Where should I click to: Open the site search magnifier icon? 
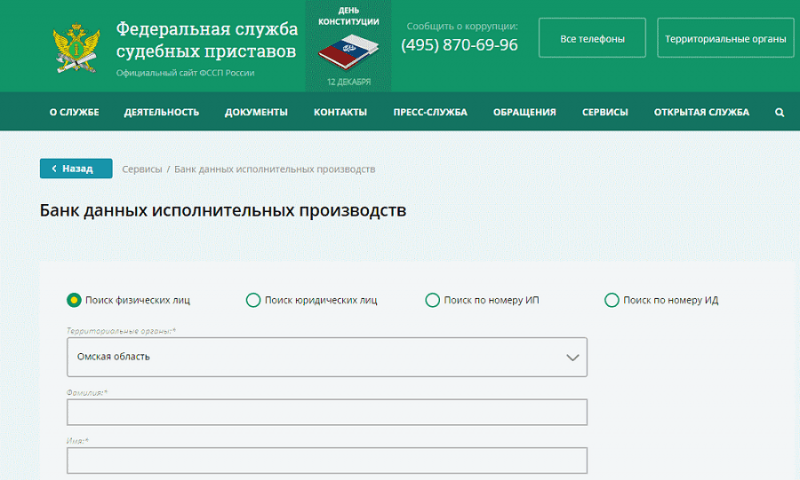point(779,112)
